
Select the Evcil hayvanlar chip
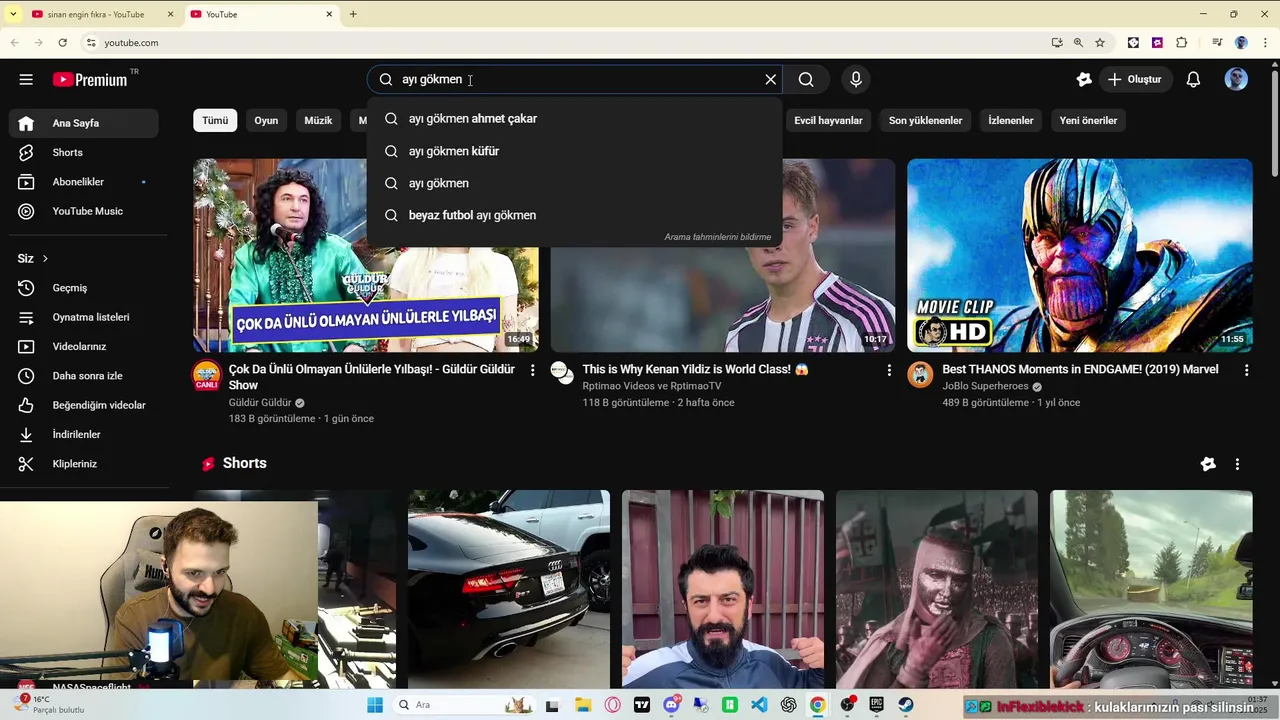click(828, 120)
